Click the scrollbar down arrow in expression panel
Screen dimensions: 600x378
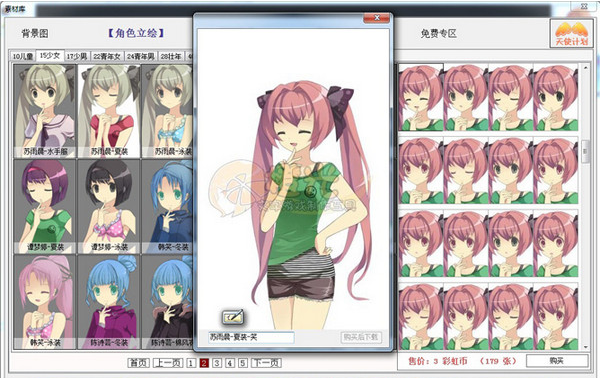585,347
